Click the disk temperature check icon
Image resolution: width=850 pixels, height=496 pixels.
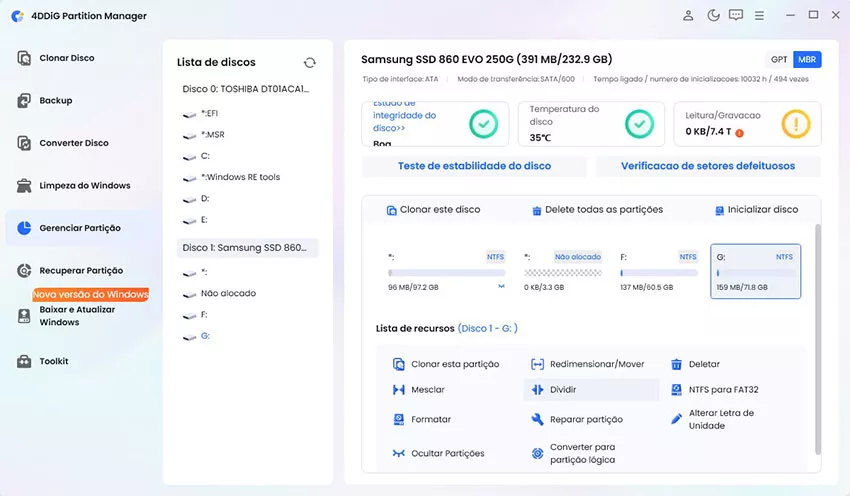click(639, 124)
